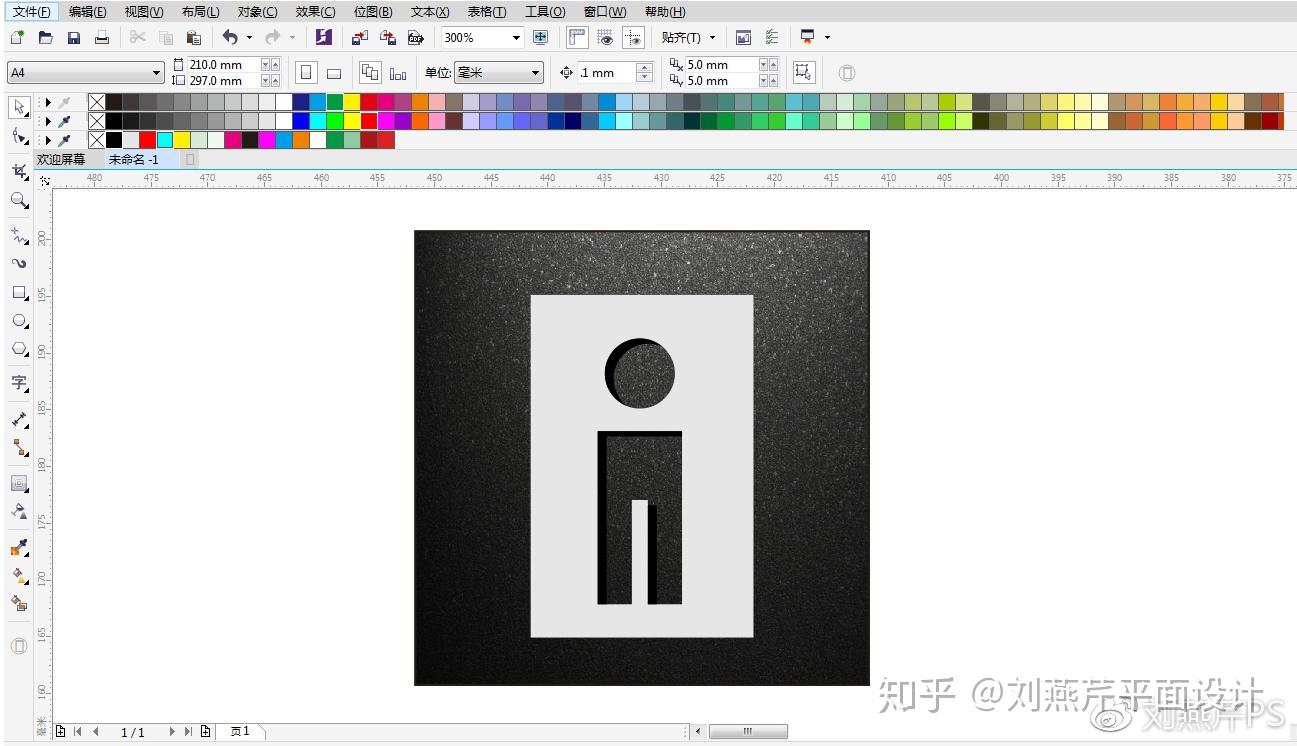Switch page orientation to portrait
Viewport: 1297px width, 746px height.
tap(305, 71)
